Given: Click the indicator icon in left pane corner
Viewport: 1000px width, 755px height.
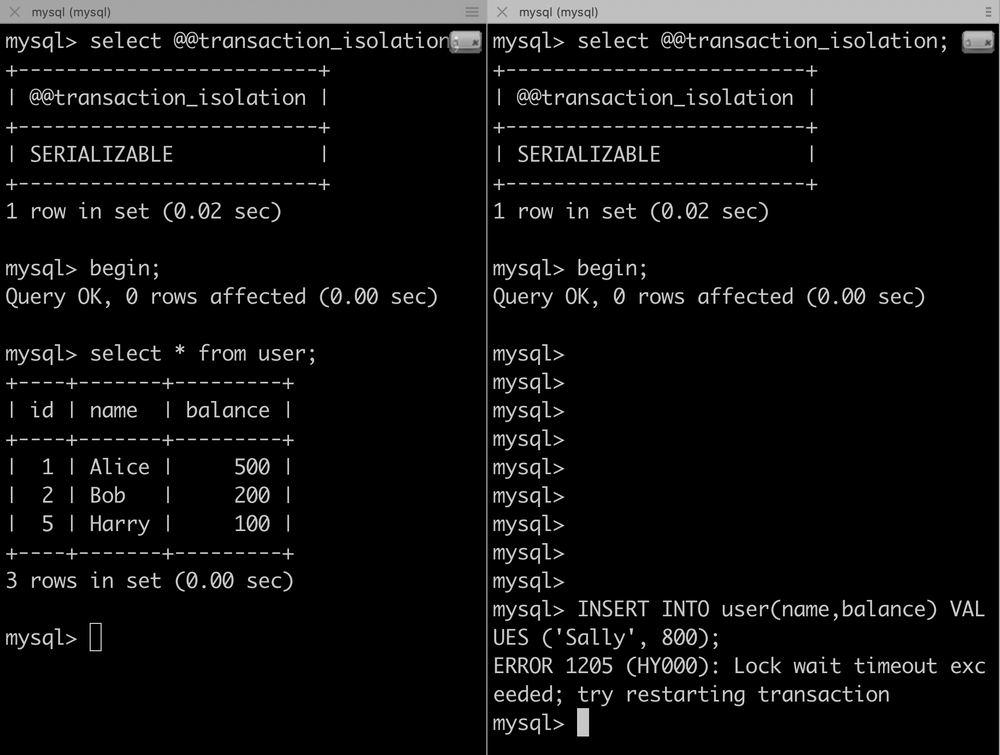Looking at the screenshot, I should click(x=465, y=42).
